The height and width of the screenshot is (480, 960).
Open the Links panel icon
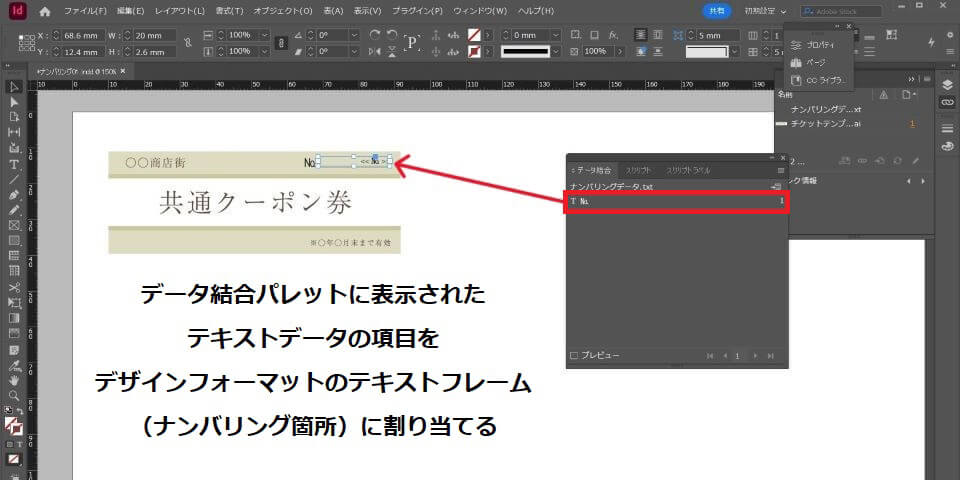[x=947, y=102]
